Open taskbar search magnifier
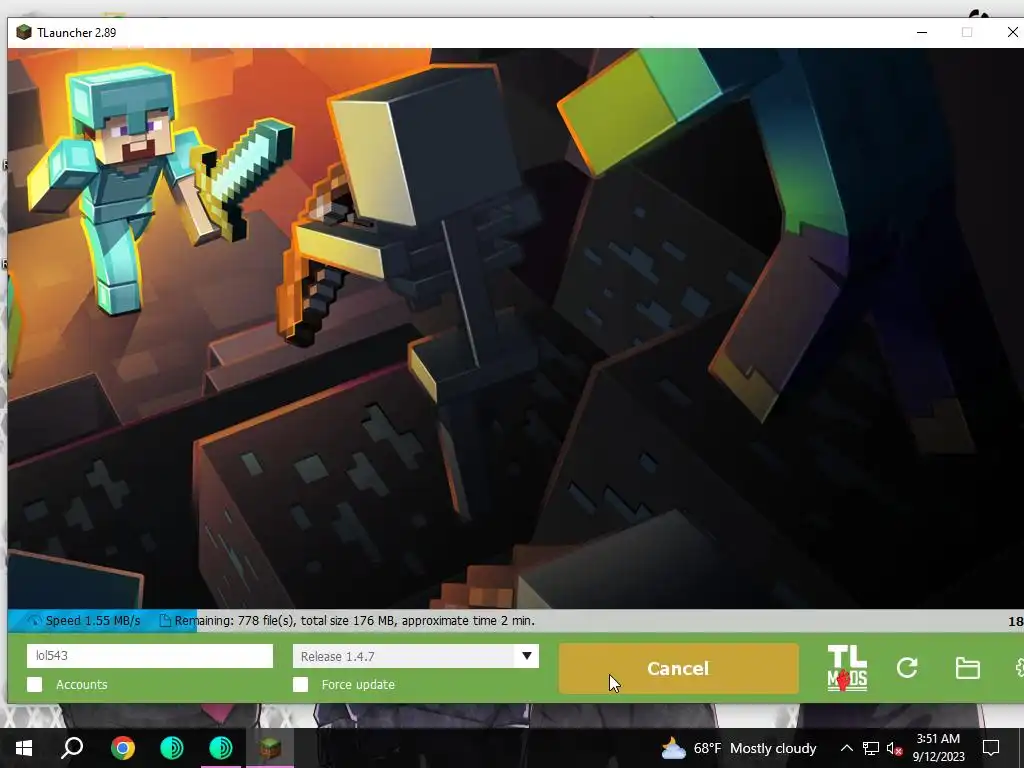1024x768 pixels. click(x=72, y=748)
